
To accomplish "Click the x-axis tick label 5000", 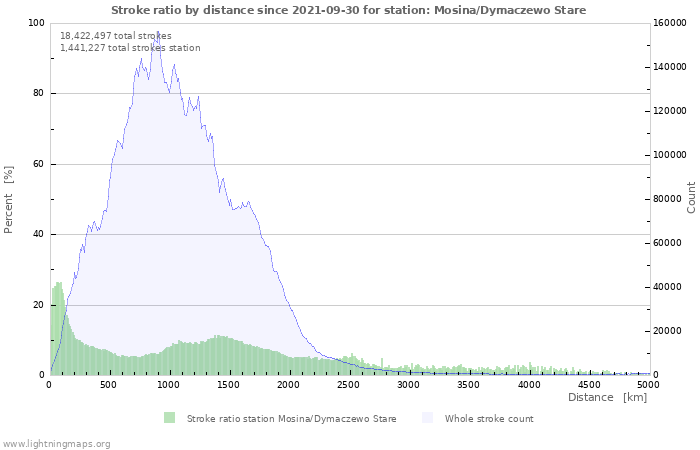I will coord(648,385).
